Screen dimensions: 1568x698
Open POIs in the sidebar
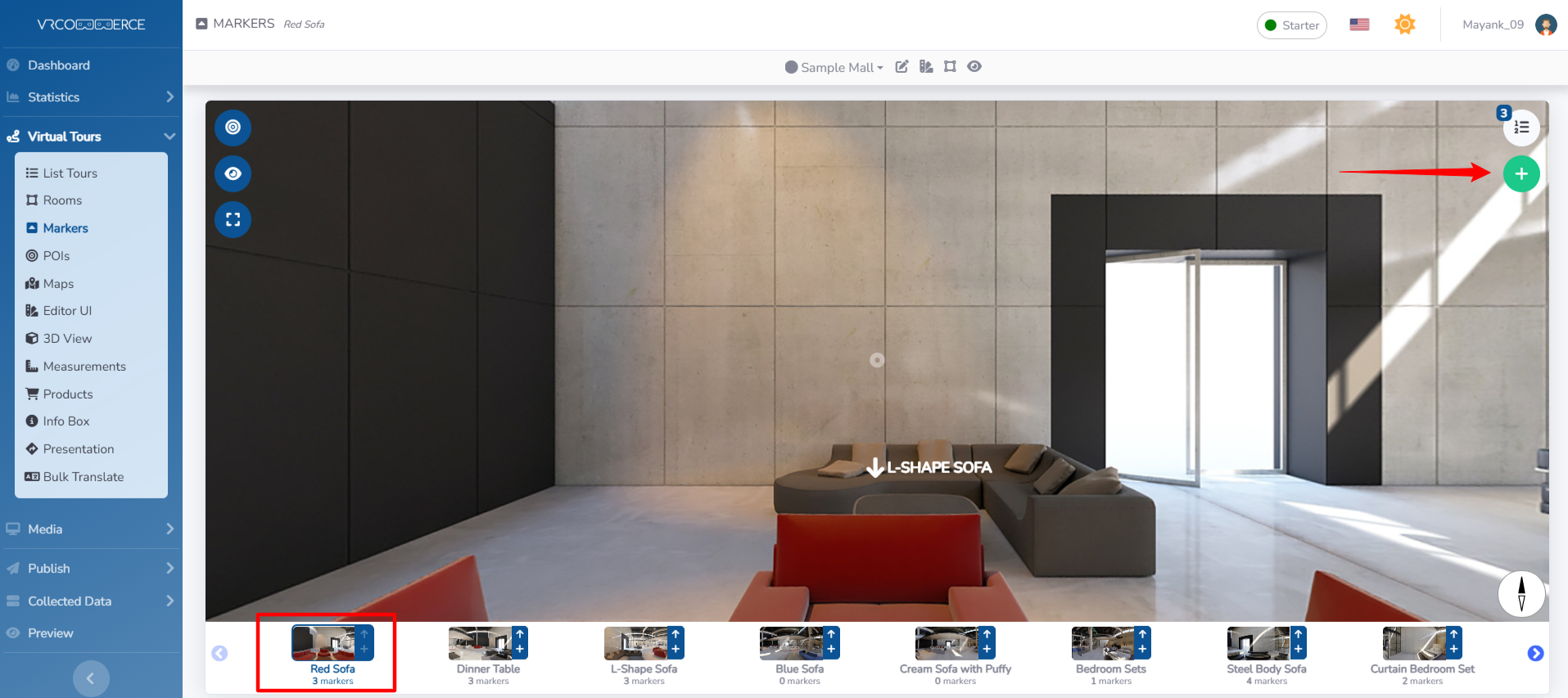click(56, 256)
